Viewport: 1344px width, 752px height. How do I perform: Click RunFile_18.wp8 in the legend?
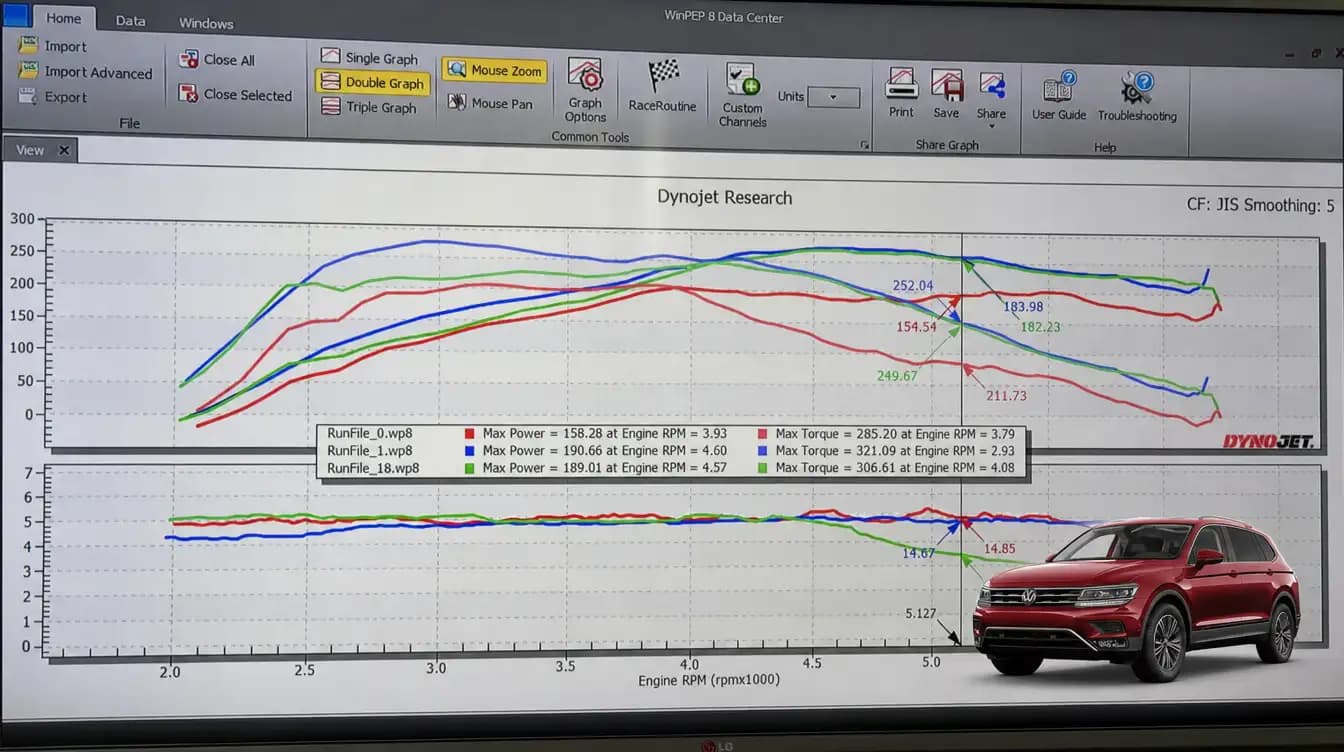click(x=373, y=467)
